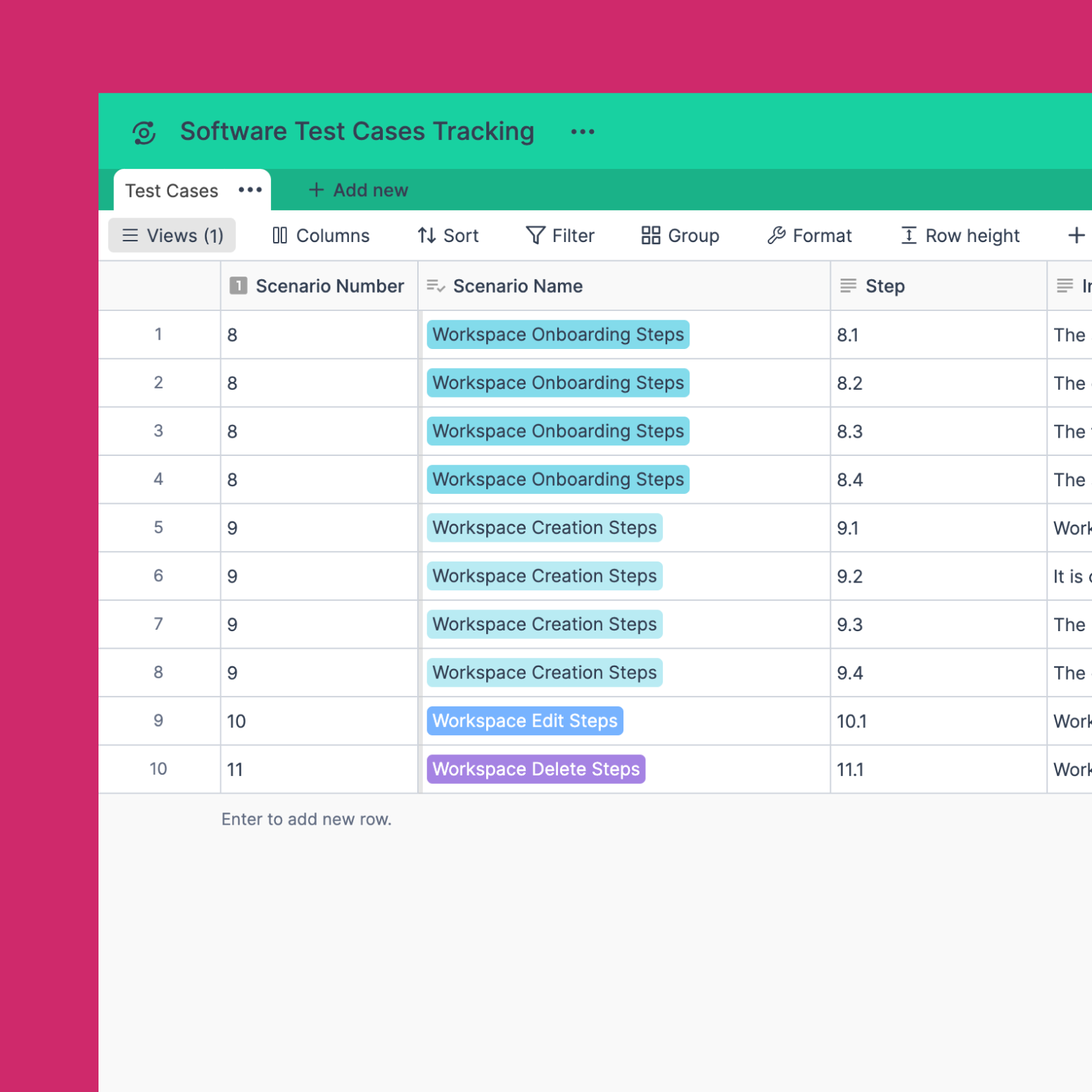Open the Format wrench icon
The image size is (1092, 1092).
pos(776,236)
